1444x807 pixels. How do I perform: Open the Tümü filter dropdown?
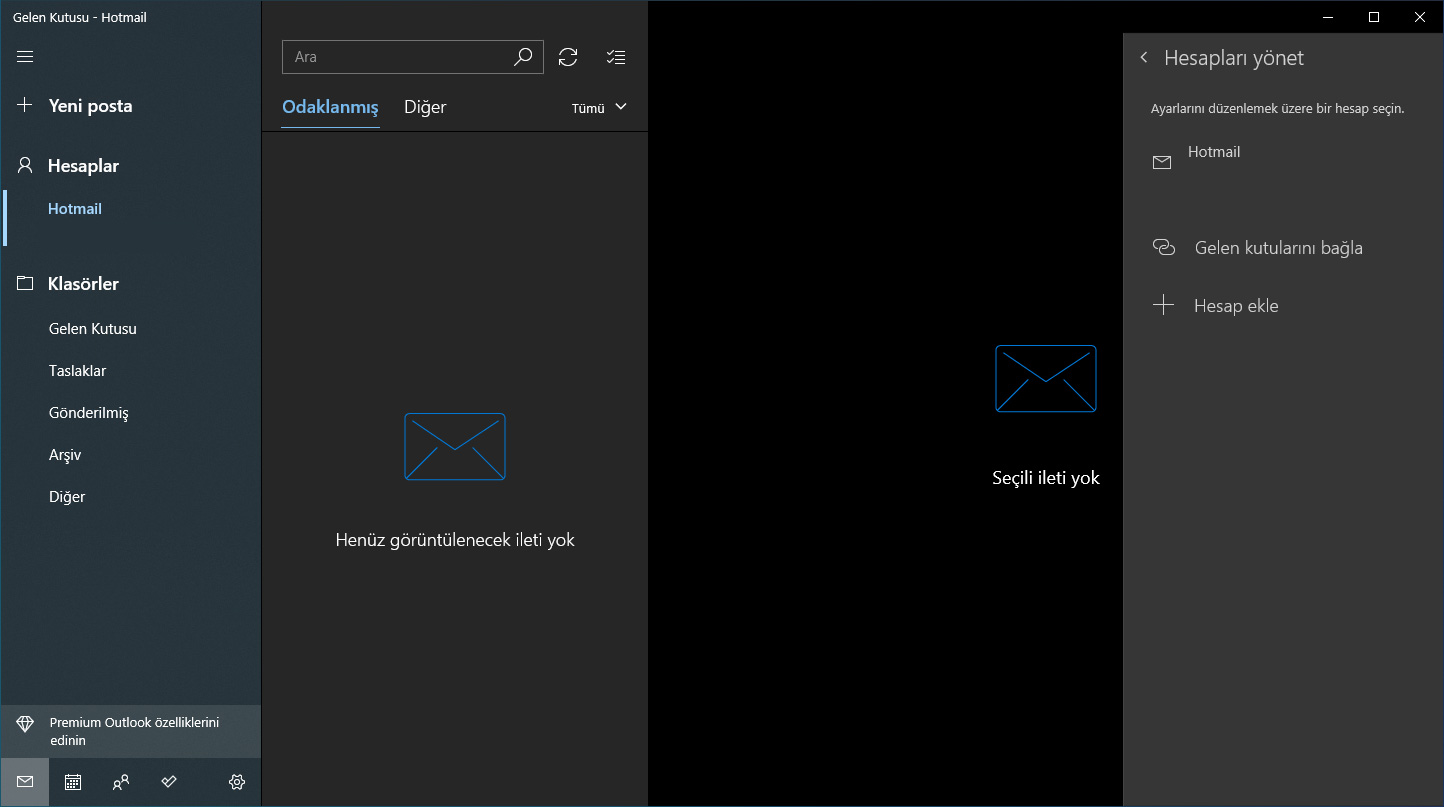click(599, 107)
